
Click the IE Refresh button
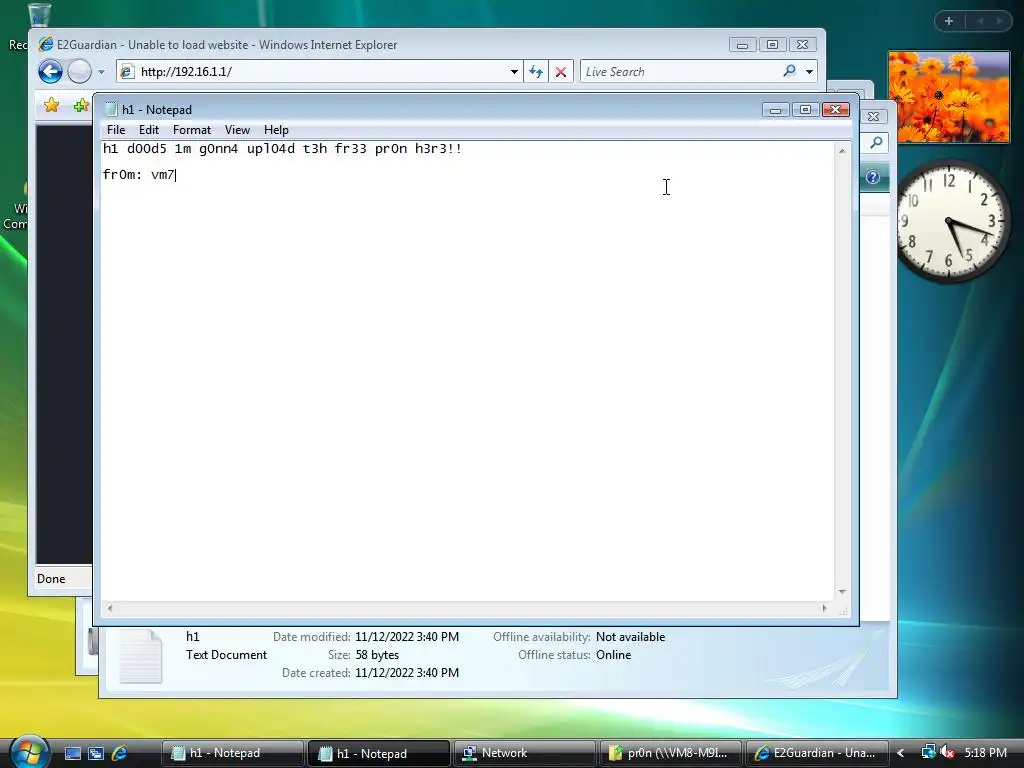point(536,71)
